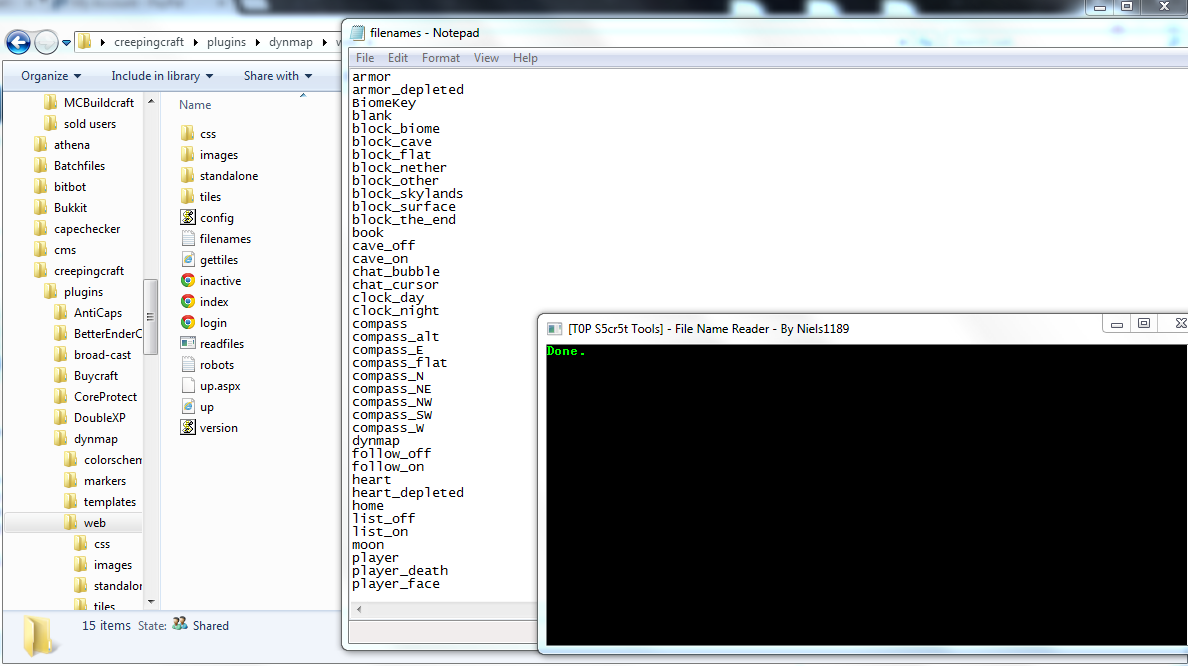
Task: Select the up file in list
Action: pyautogui.click(x=197, y=407)
